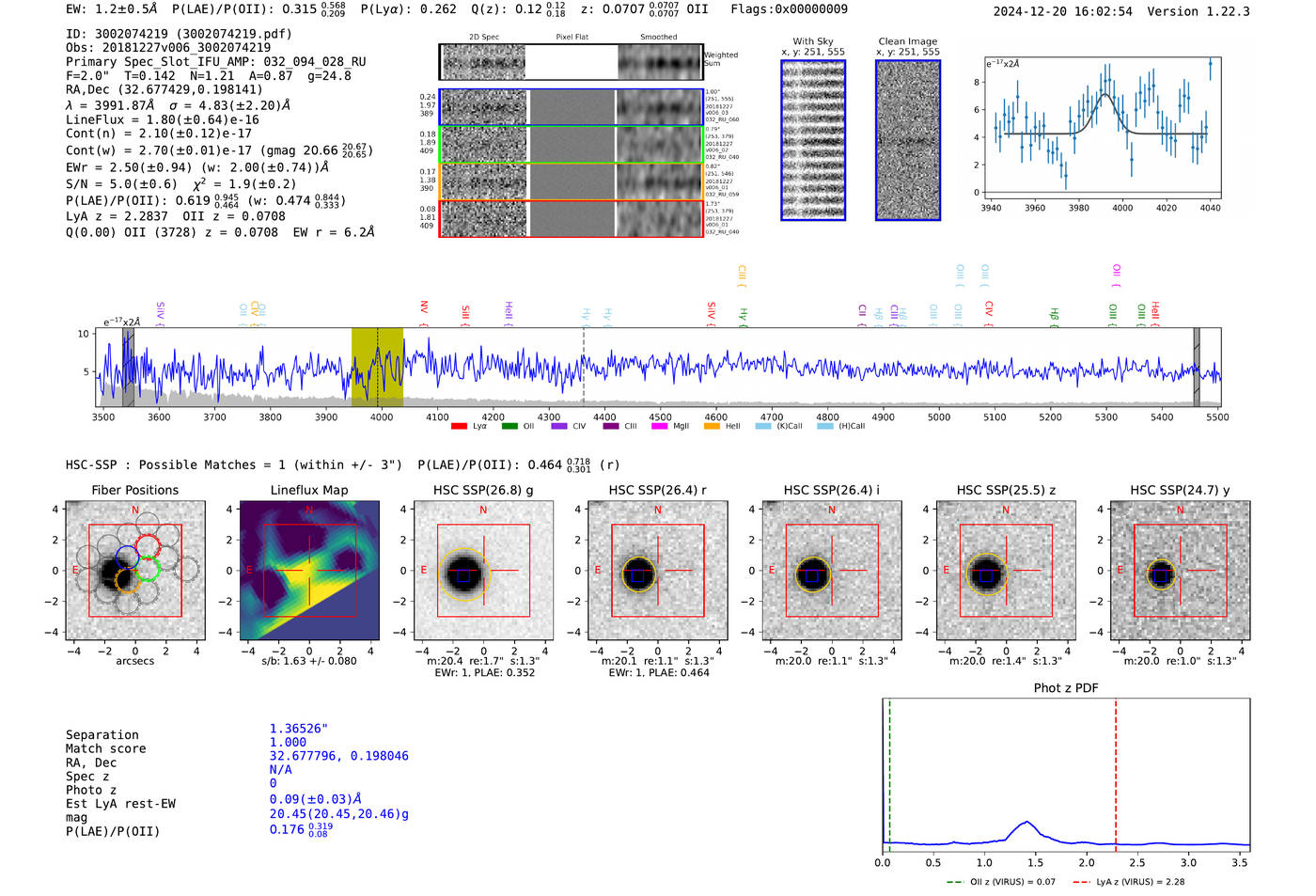Click the (H)CaII legend swatch
This screenshot has width=1316, height=896.
[825, 426]
